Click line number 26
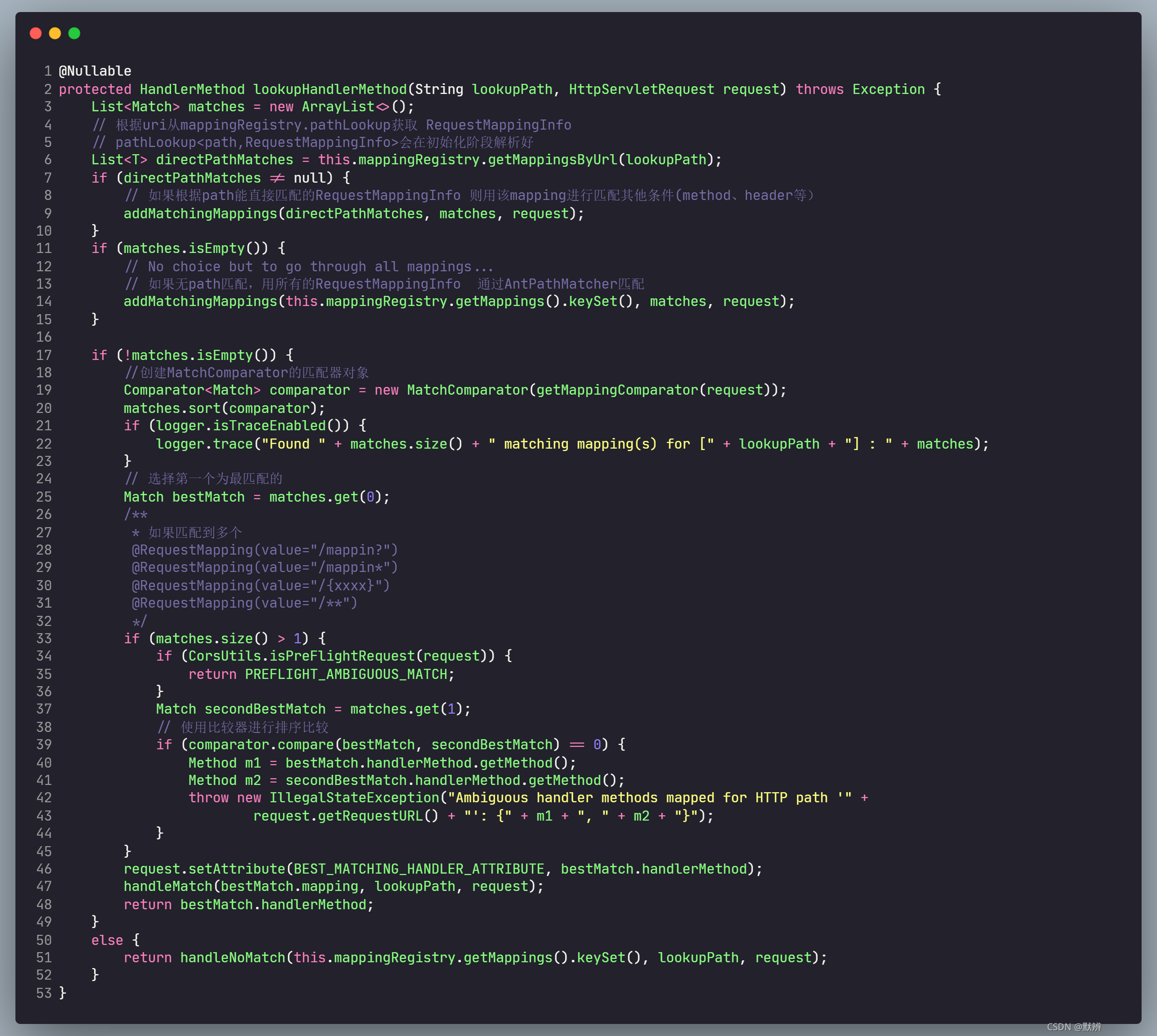Image resolution: width=1157 pixels, height=1036 pixels. point(44,515)
